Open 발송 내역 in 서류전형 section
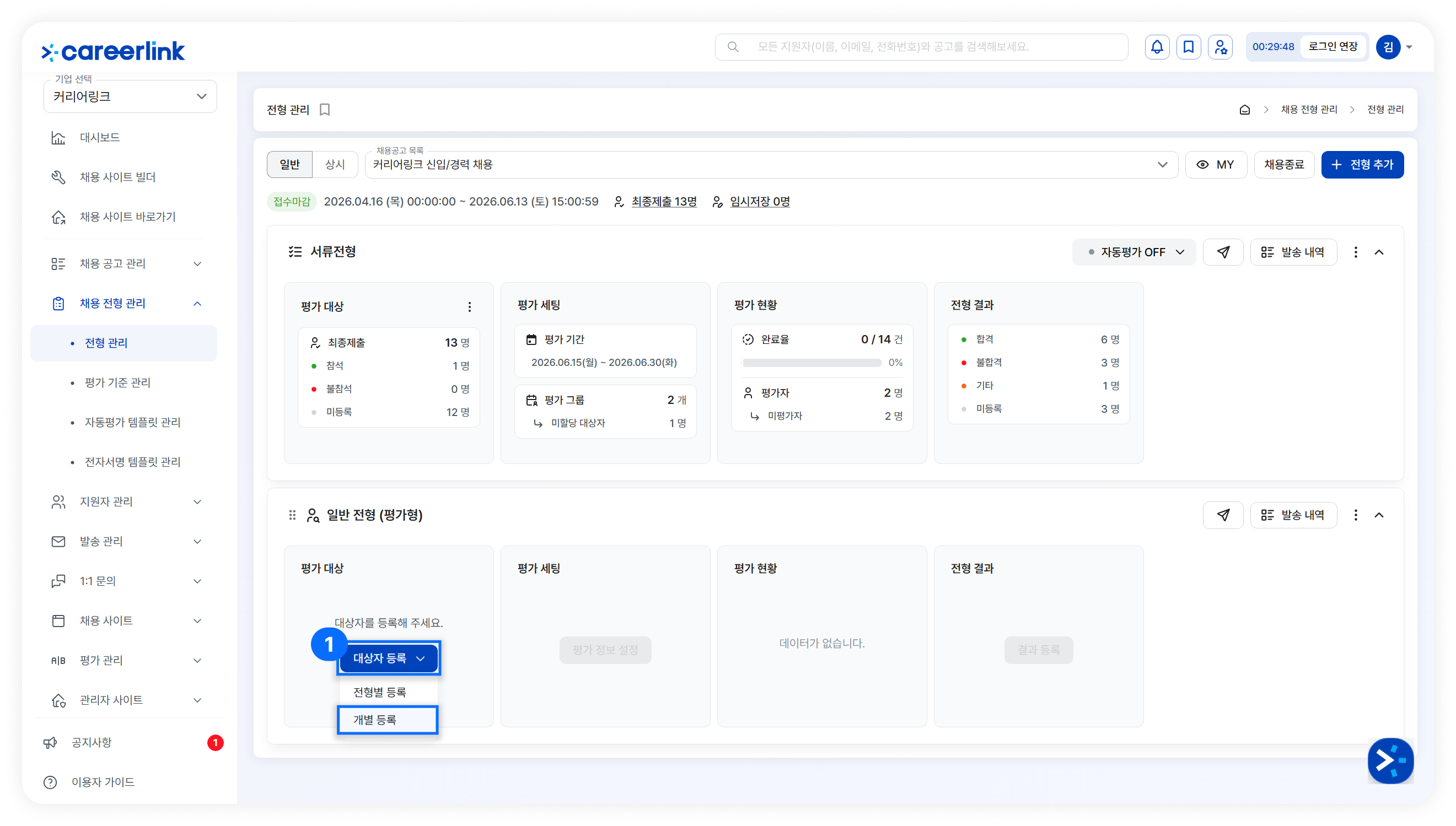 [x=1293, y=252]
